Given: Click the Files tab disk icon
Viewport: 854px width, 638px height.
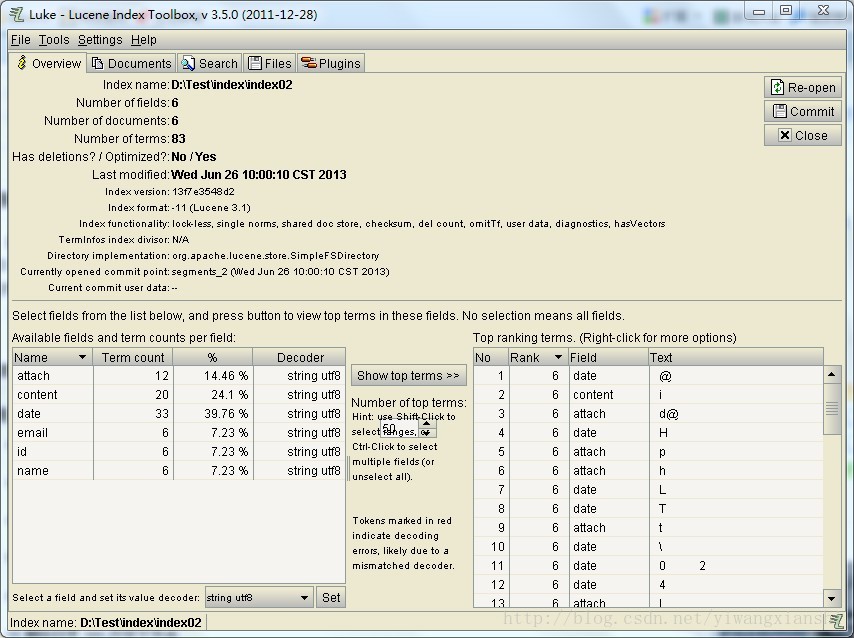Looking at the screenshot, I should pos(255,63).
